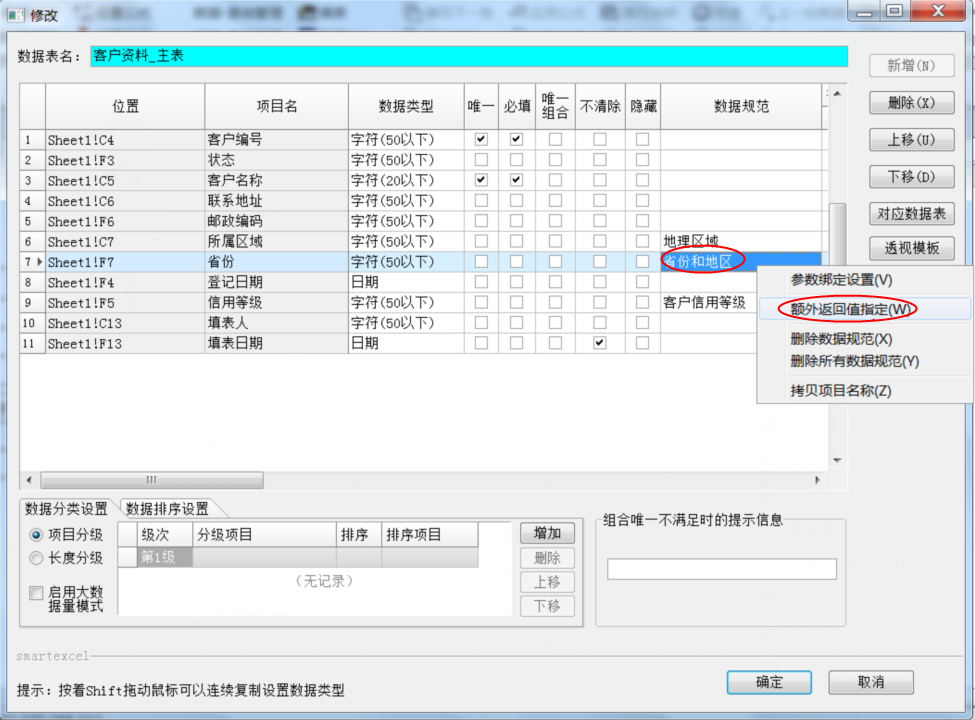Select cell Sheet1!C4
Screen dimensions: 975x720
click(125, 140)
